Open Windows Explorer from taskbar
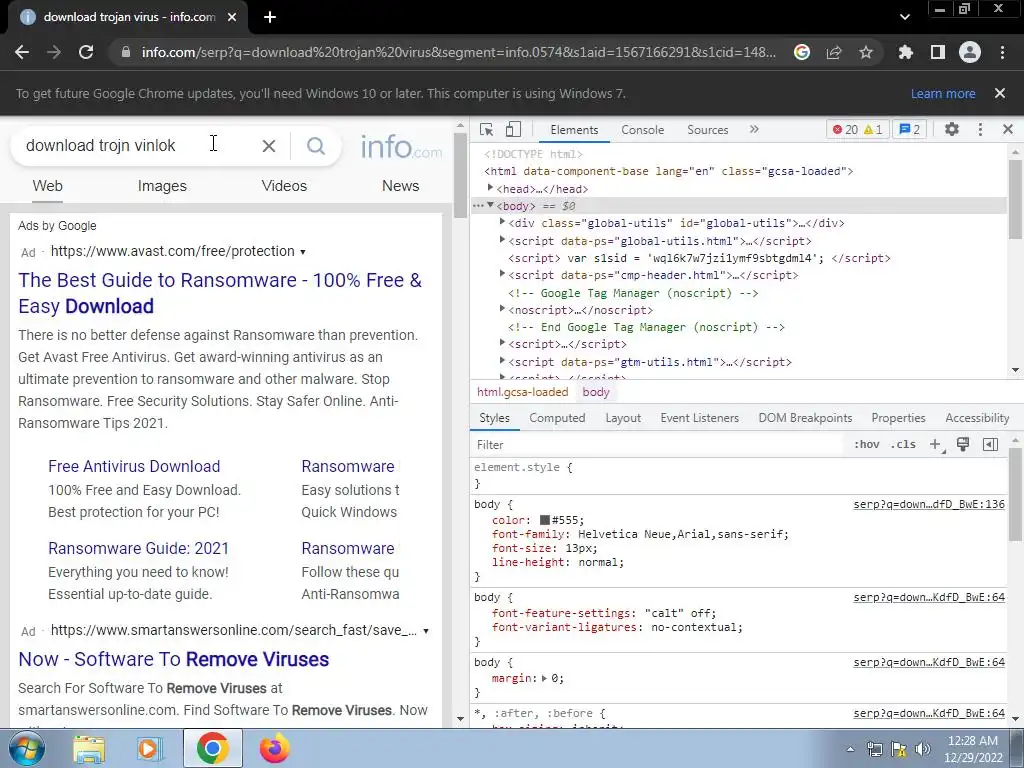Image resolution: width=1024 pixels, height=768 pixels. (x=89, y=748)
